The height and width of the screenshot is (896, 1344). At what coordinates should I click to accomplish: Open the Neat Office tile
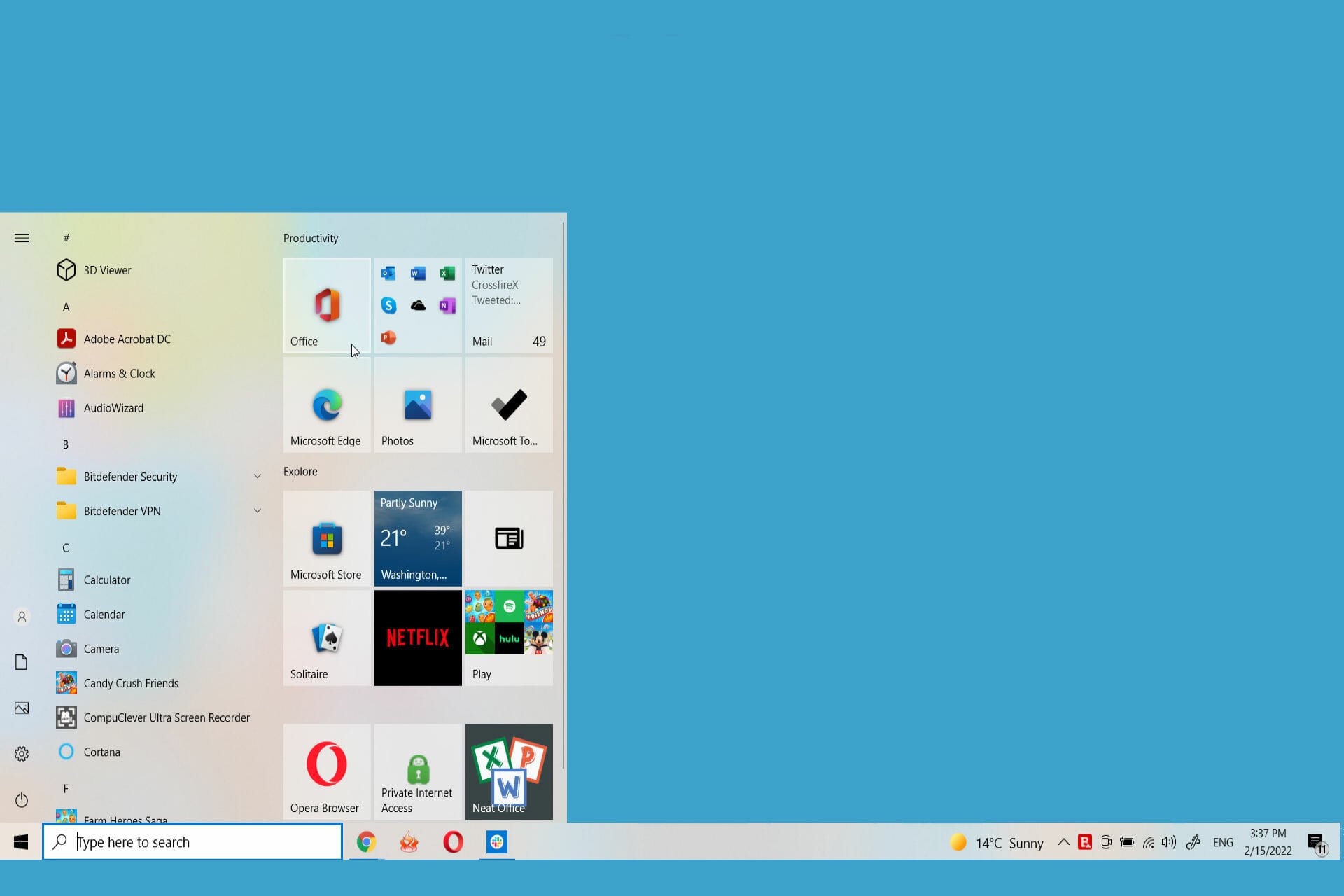pos(509,771)
